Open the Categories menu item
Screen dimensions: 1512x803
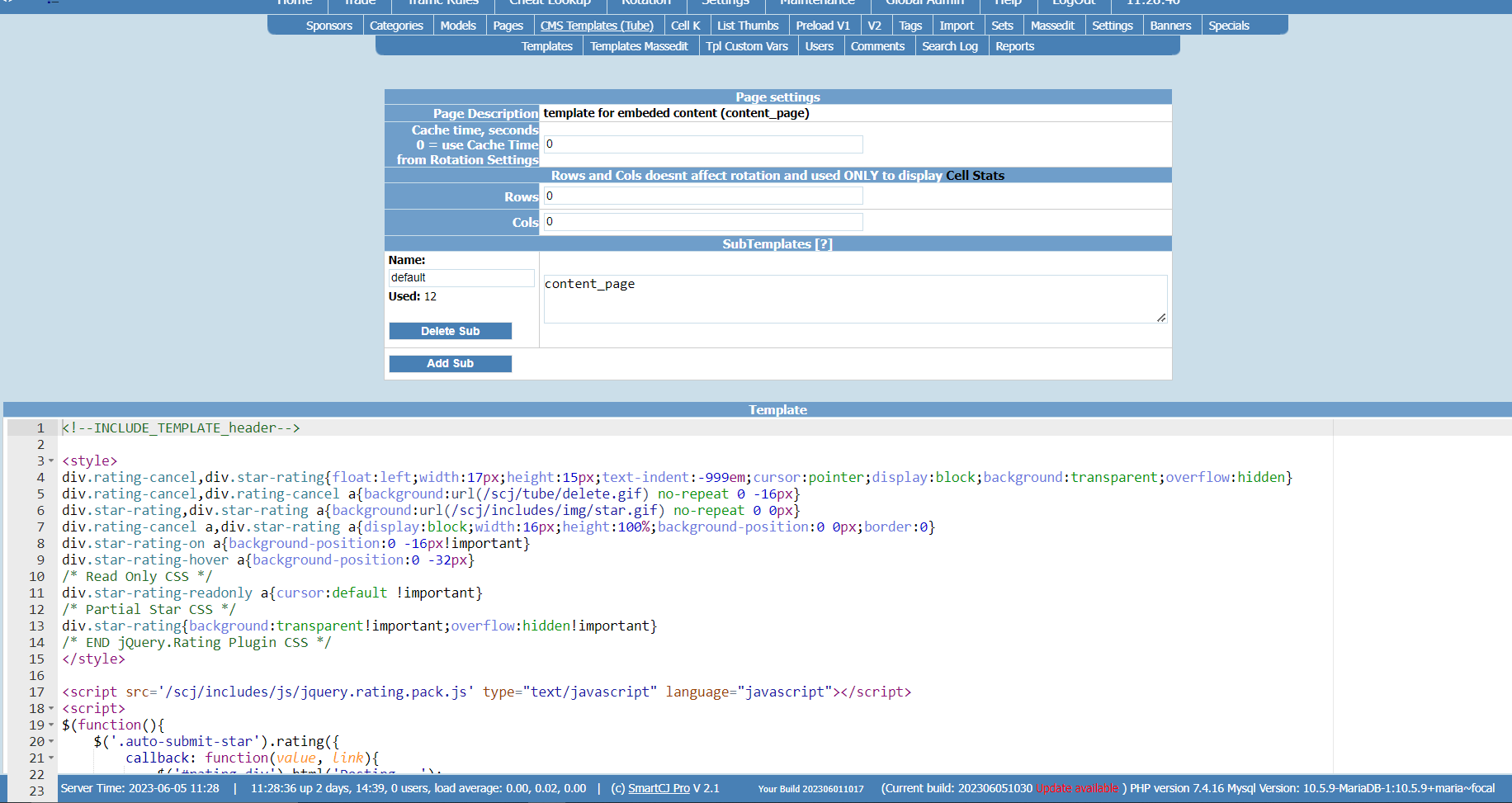396,26
